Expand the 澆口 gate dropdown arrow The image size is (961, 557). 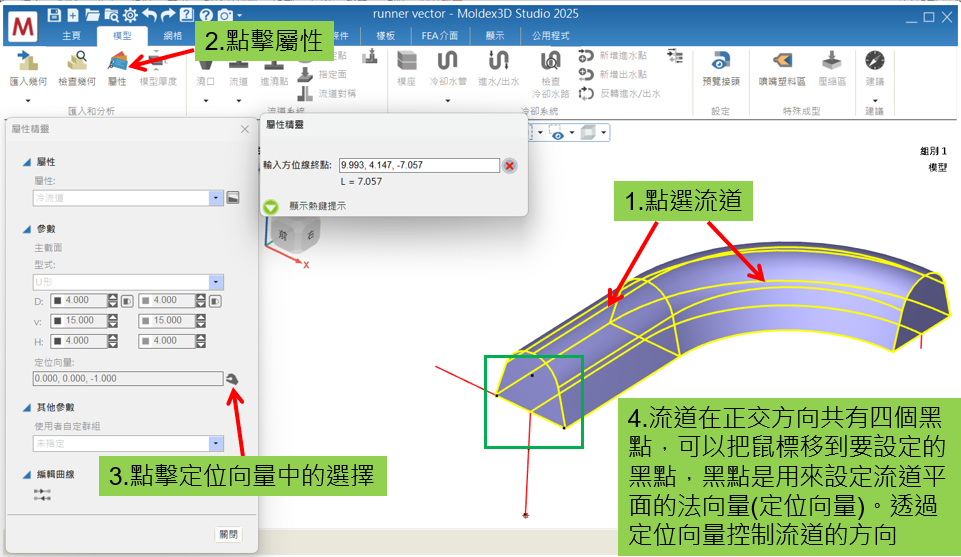(x=206, y=100)
